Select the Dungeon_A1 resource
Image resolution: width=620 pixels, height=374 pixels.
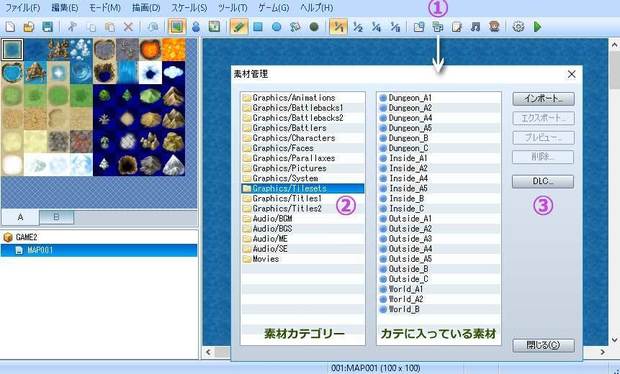click(x=439, y=98)
